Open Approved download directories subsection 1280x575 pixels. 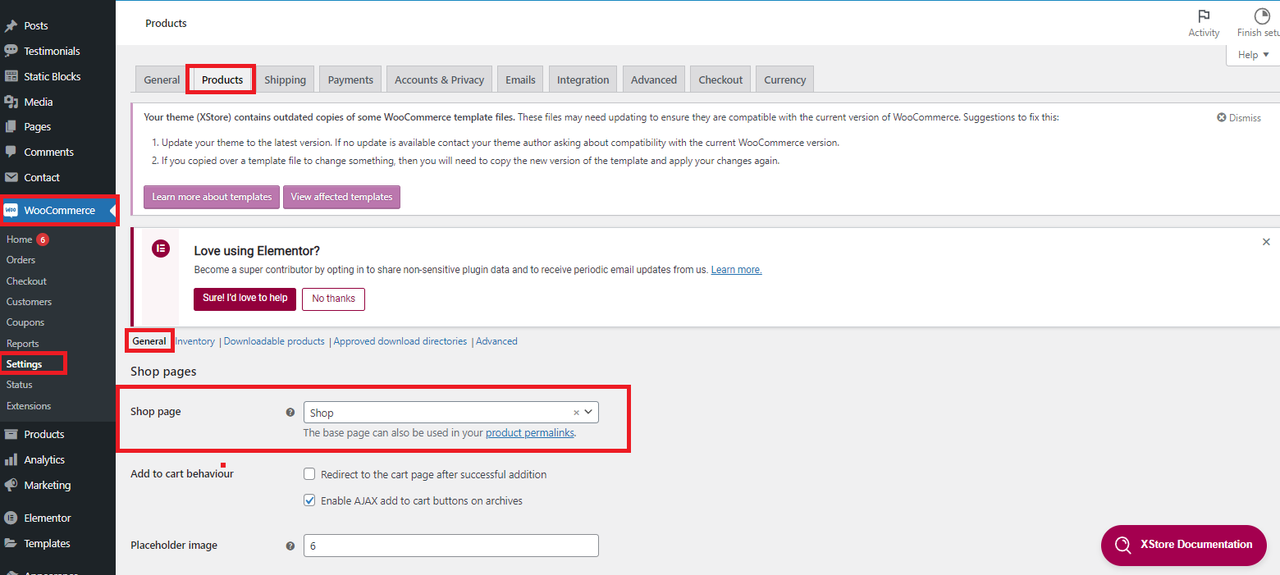click(x=400, y=341)
